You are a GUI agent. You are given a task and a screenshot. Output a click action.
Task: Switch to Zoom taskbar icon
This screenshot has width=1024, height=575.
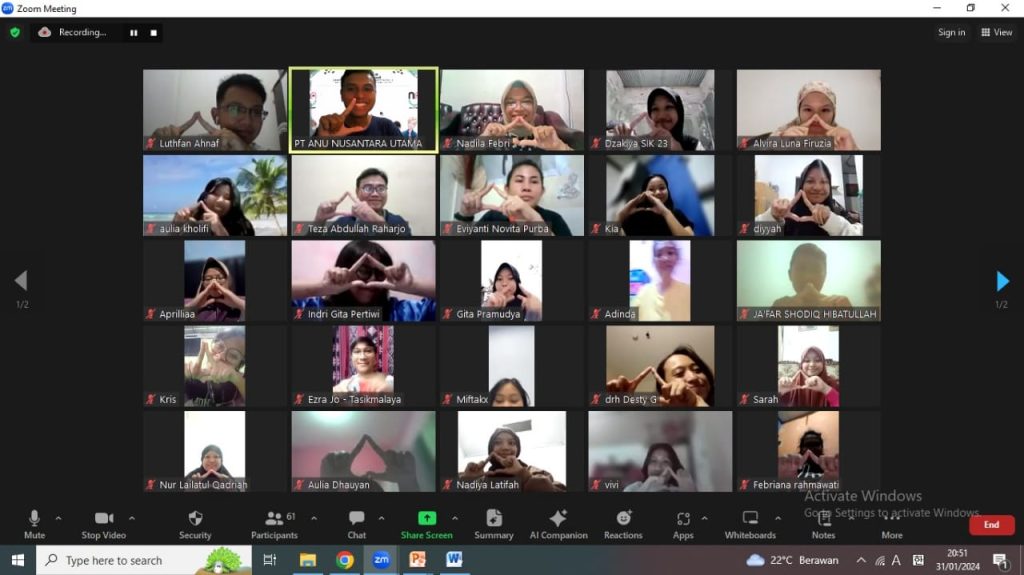[381, 560]
